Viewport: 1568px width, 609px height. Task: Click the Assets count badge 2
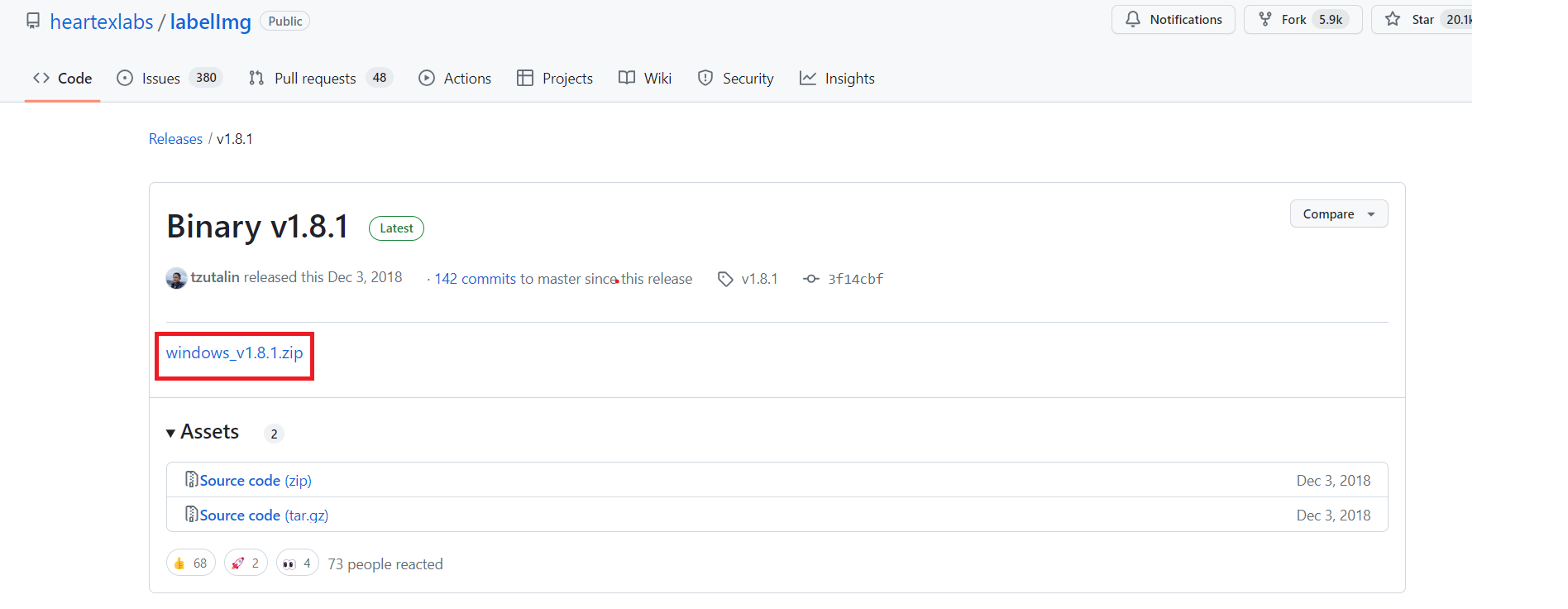pyautogui.click(x=275, y=434)
